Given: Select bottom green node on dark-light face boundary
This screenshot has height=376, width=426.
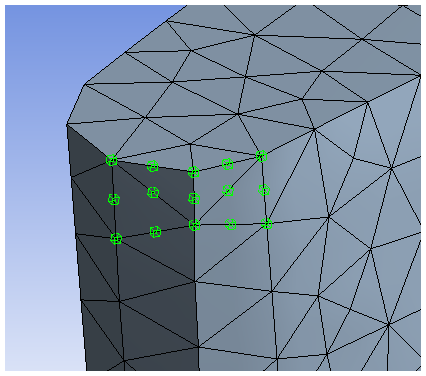Looking at the screenshot, I should click(195, 225).
